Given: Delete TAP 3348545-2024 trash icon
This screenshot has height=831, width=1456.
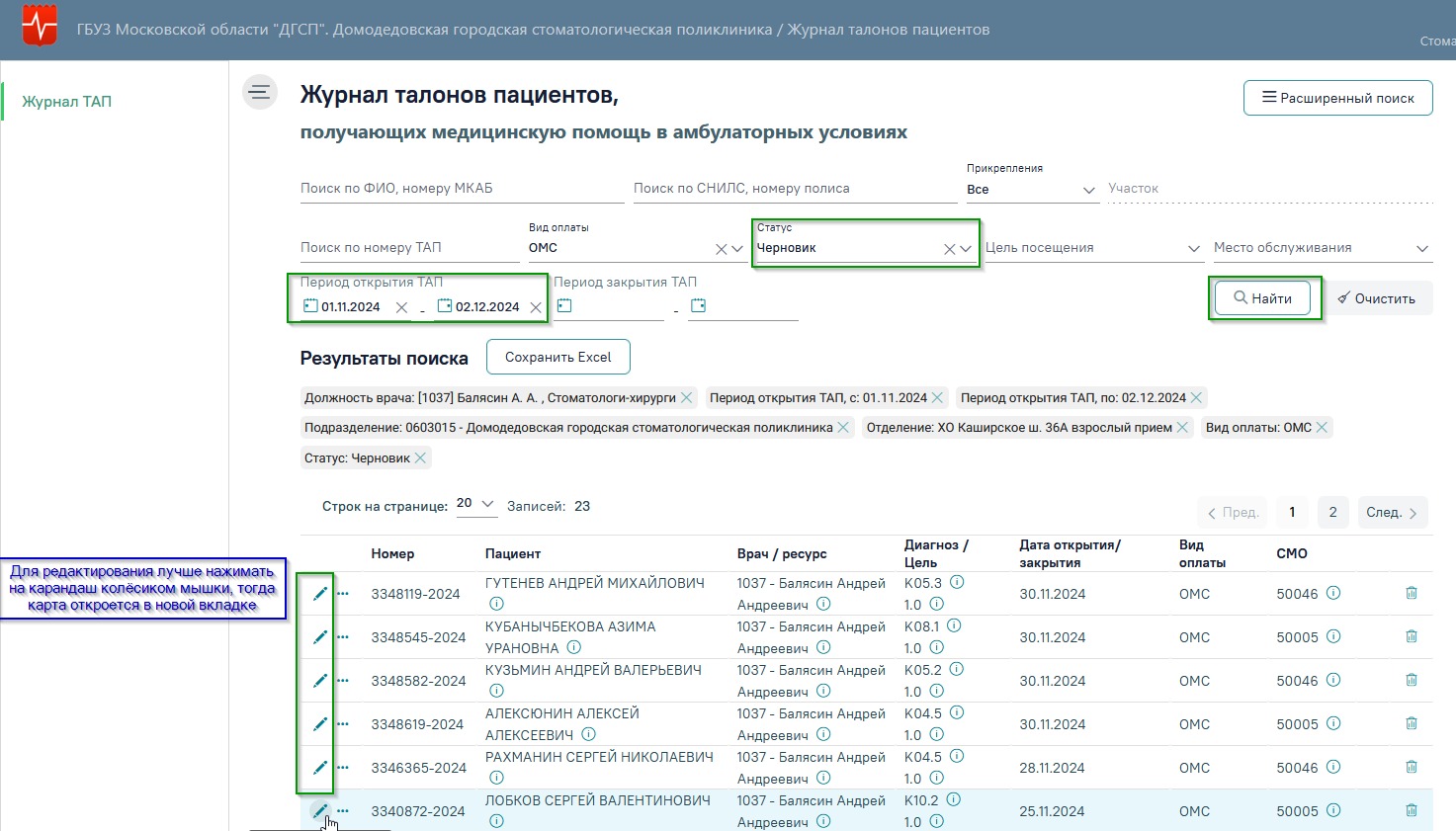Looking at the screenshot, I should pos(1412,636).
